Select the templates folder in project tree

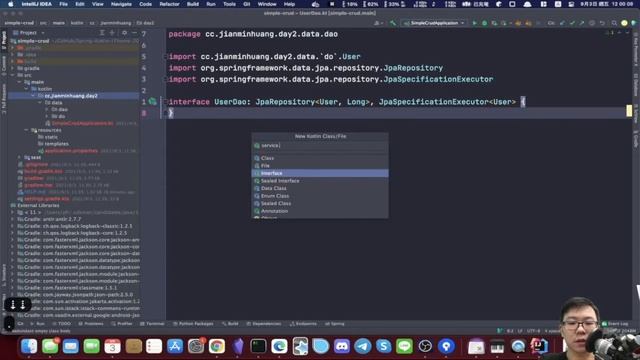pyautogui.click(x=53, y=144)
